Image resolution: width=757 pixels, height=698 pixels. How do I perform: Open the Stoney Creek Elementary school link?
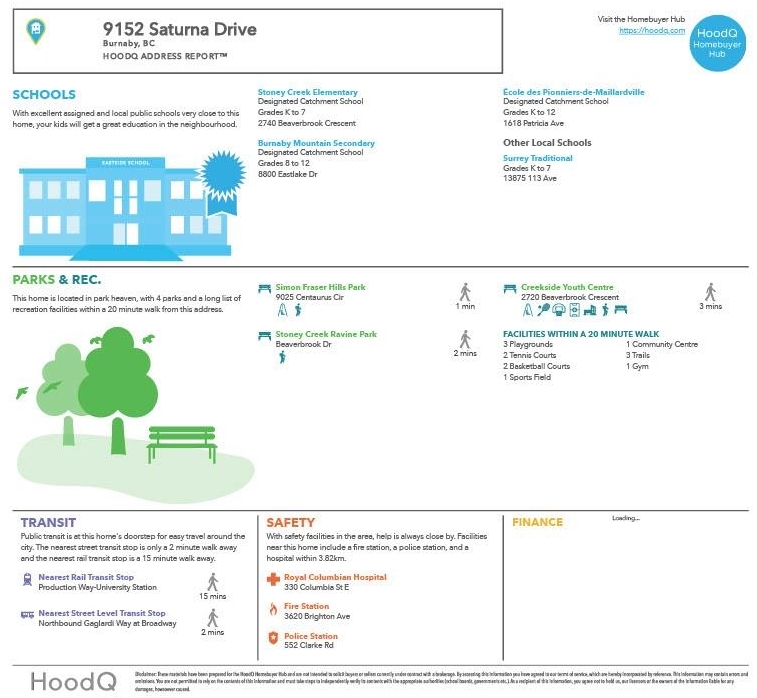pos(308,92)
